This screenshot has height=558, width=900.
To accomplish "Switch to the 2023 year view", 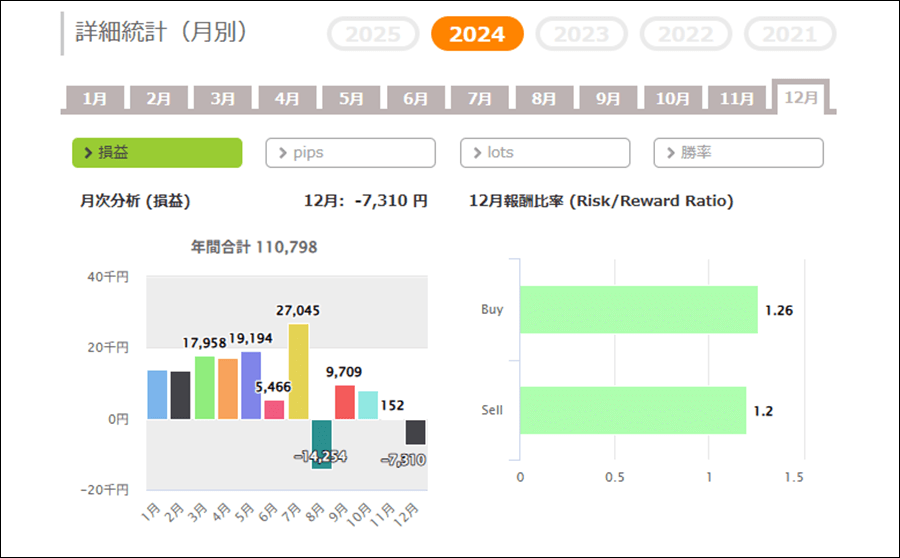I will (581, 34).
